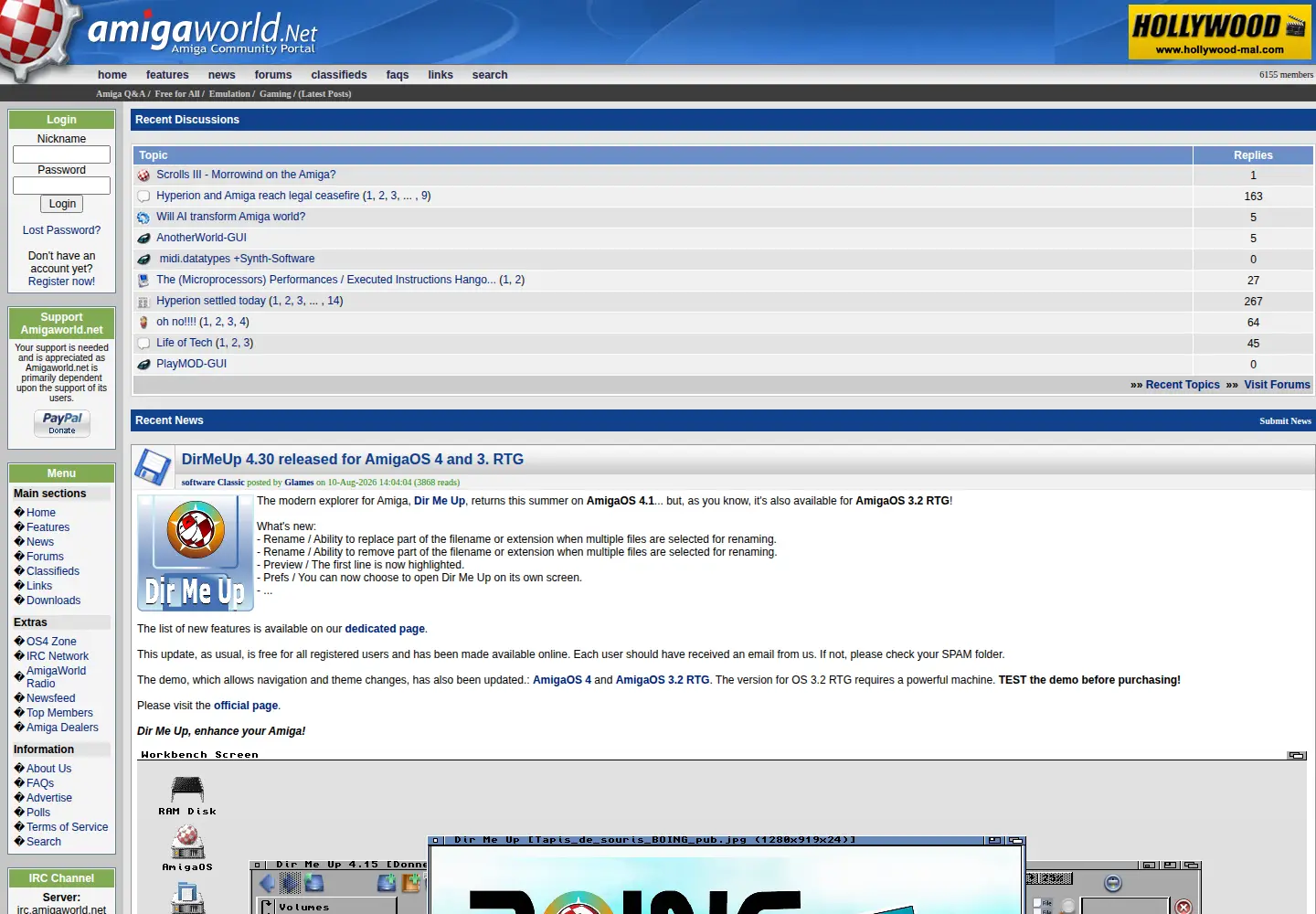The height and width of the screenshot is (914, 1316).
Task: Click the Dir Me Up logo image
Action: [196, 553]
